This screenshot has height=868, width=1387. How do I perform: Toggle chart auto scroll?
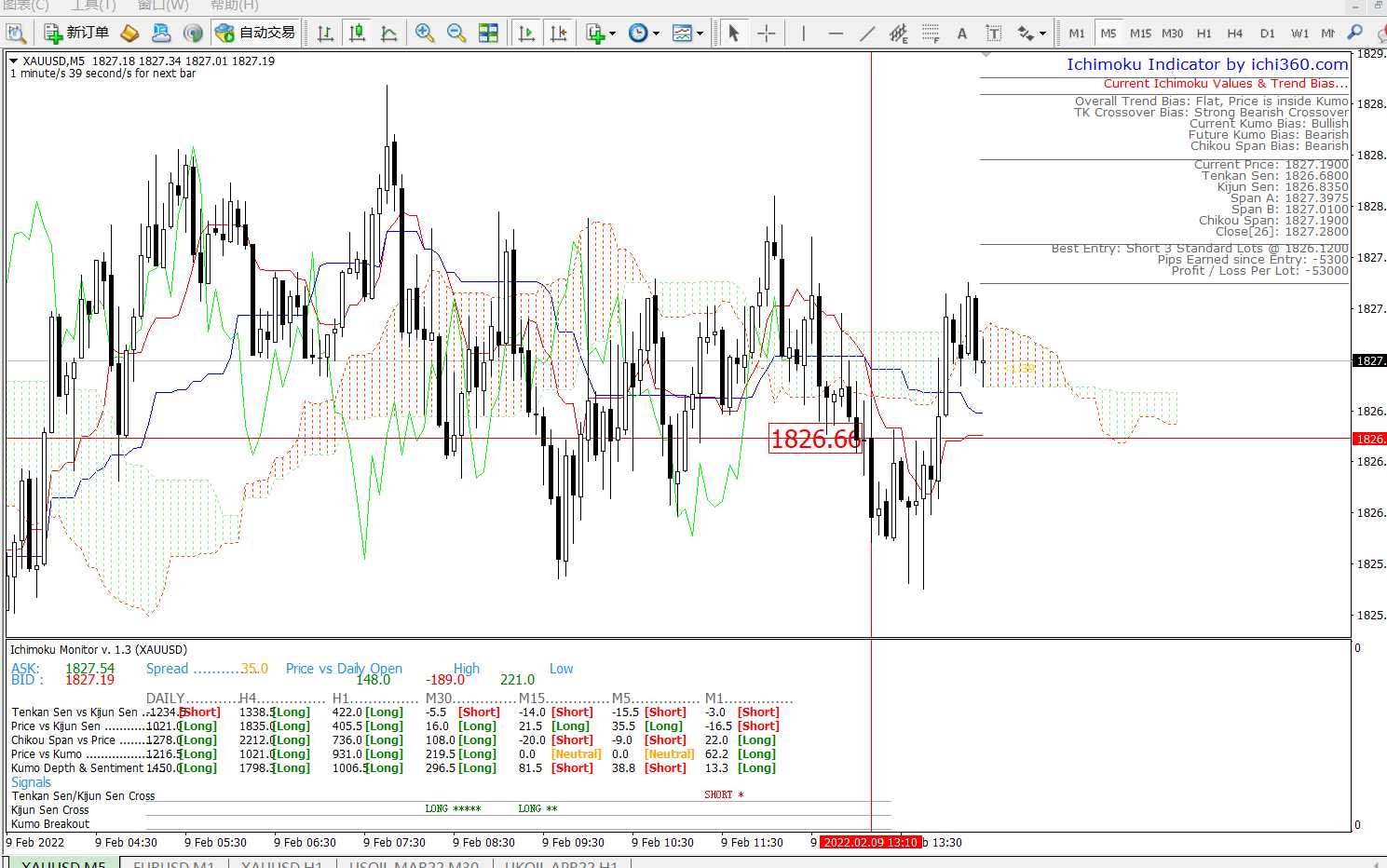(x=526, y=34)
